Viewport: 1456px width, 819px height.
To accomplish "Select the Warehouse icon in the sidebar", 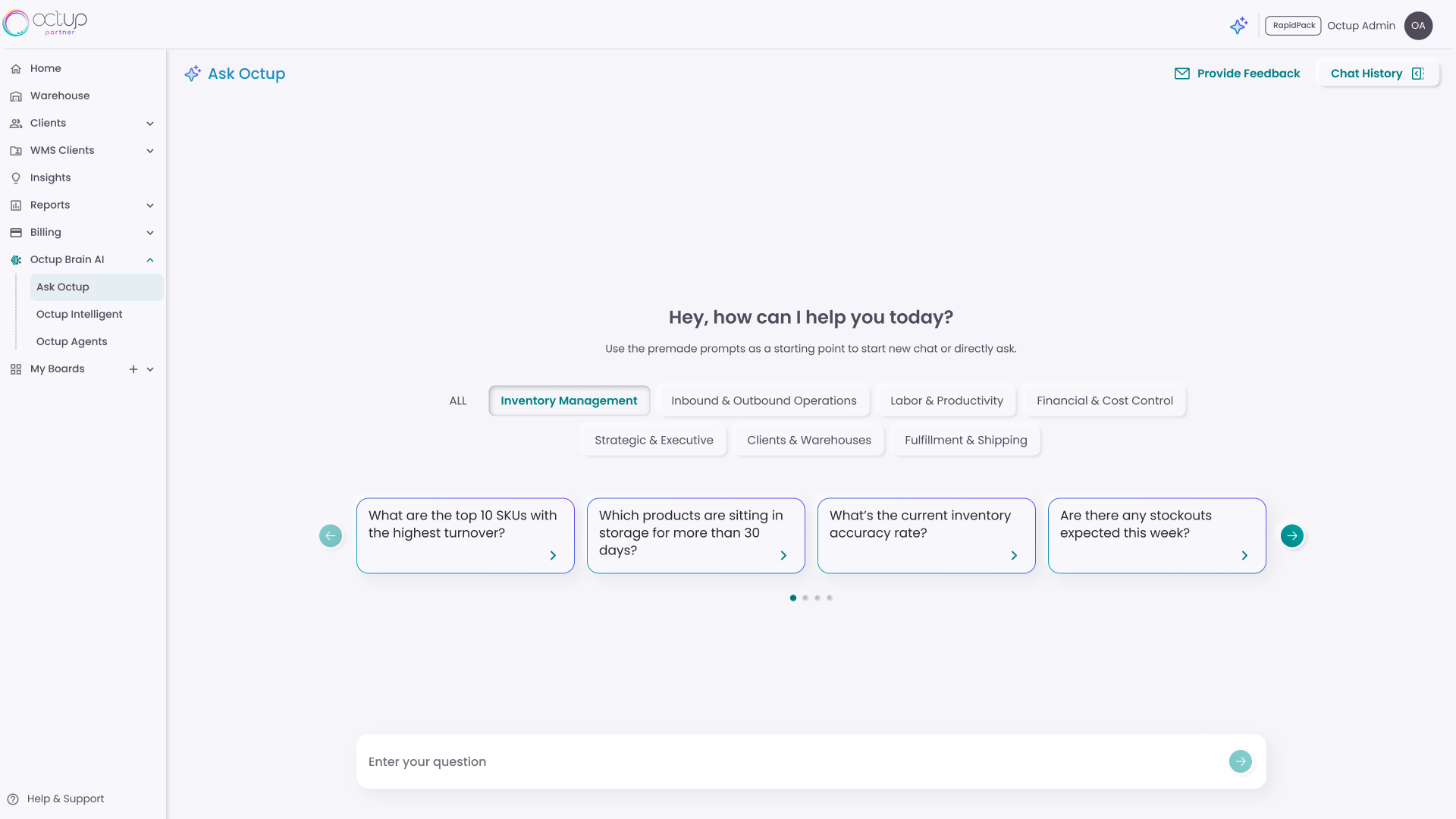I will tap(17, 96).
